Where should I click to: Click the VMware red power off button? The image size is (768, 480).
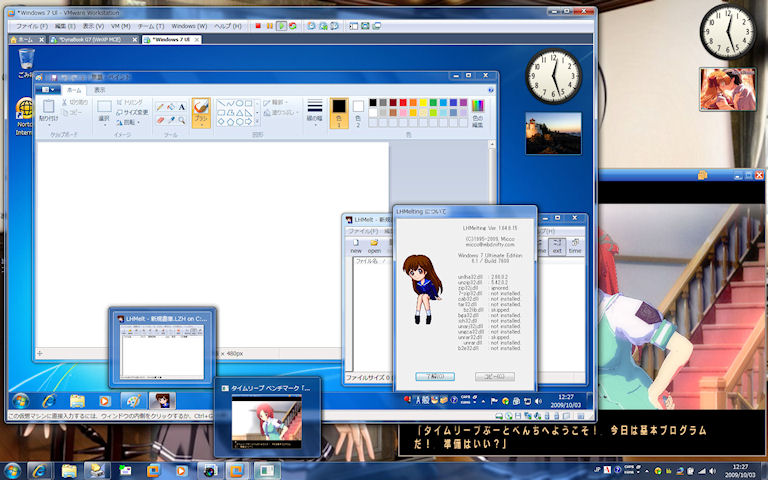[258, 26]
